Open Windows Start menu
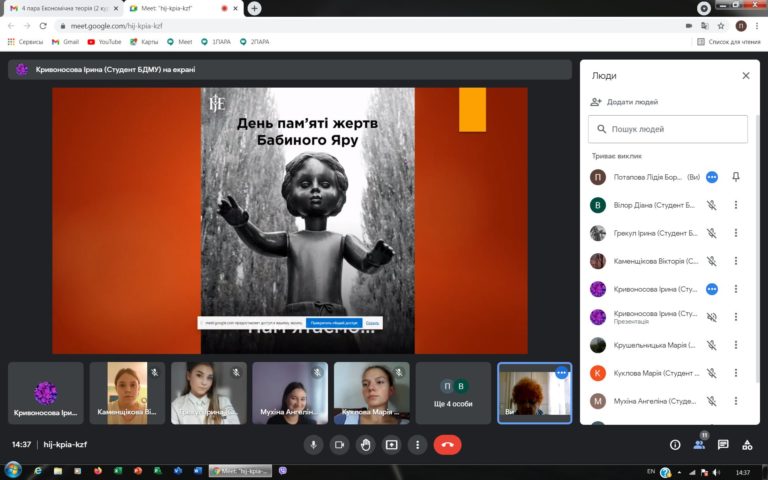768x480 pixels. point(13,471)
